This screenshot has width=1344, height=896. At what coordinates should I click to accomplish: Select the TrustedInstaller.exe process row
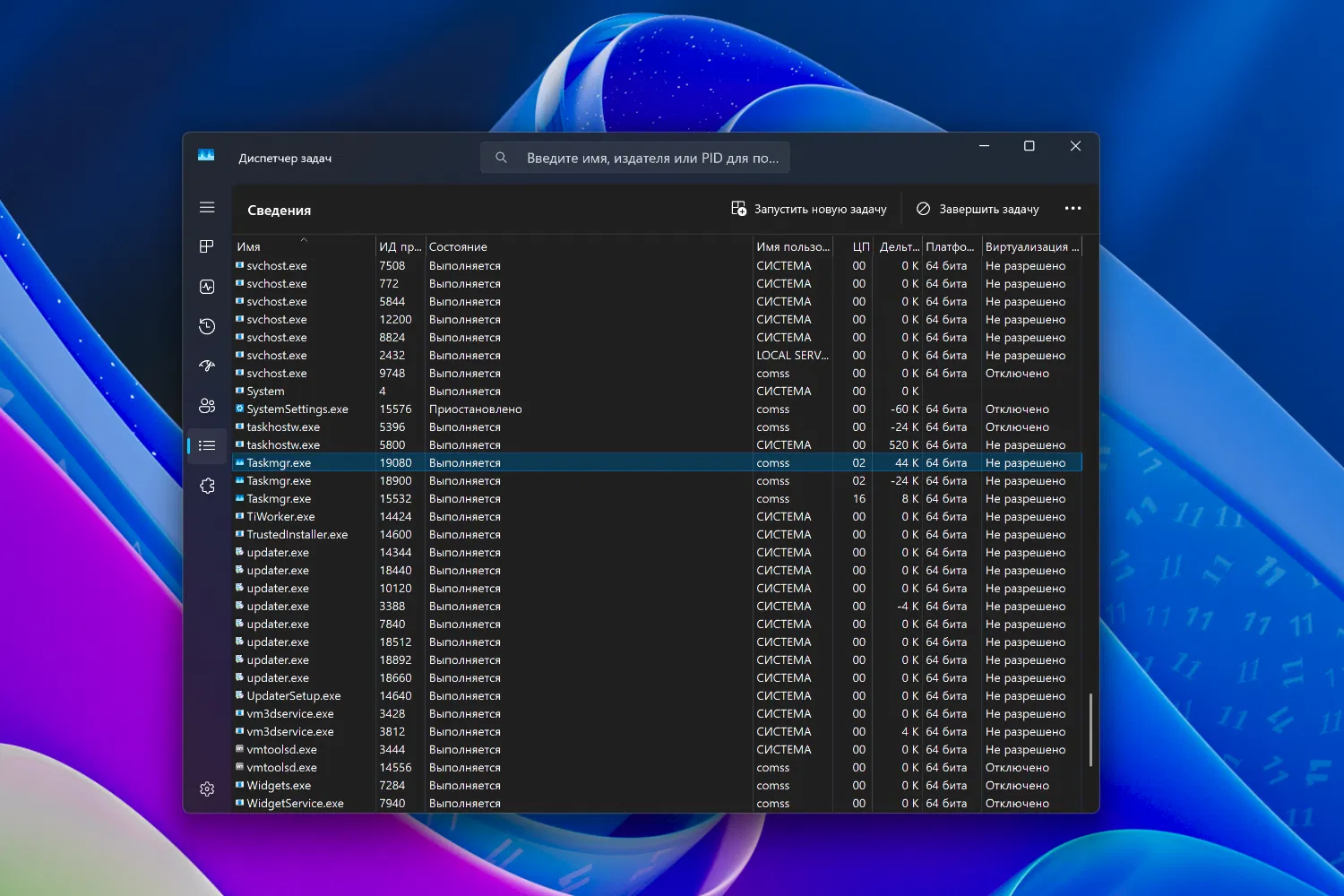(x=297, y=535)
